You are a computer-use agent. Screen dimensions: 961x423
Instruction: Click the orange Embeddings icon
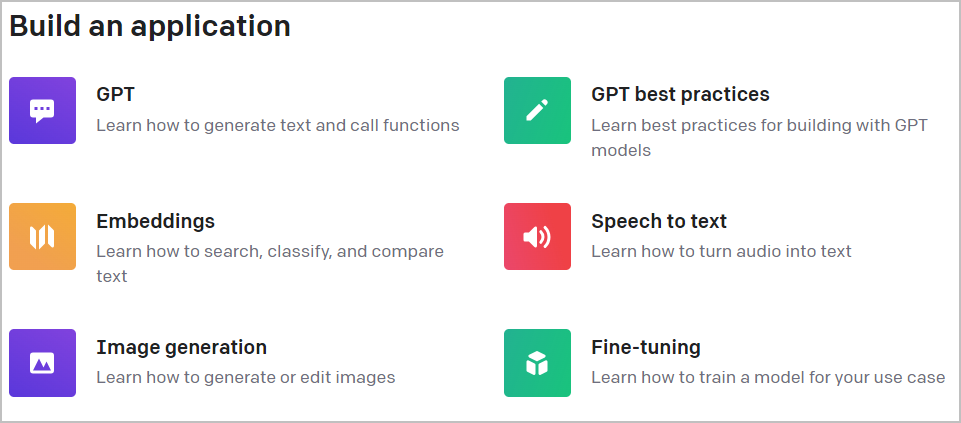(x=42, y=237)
